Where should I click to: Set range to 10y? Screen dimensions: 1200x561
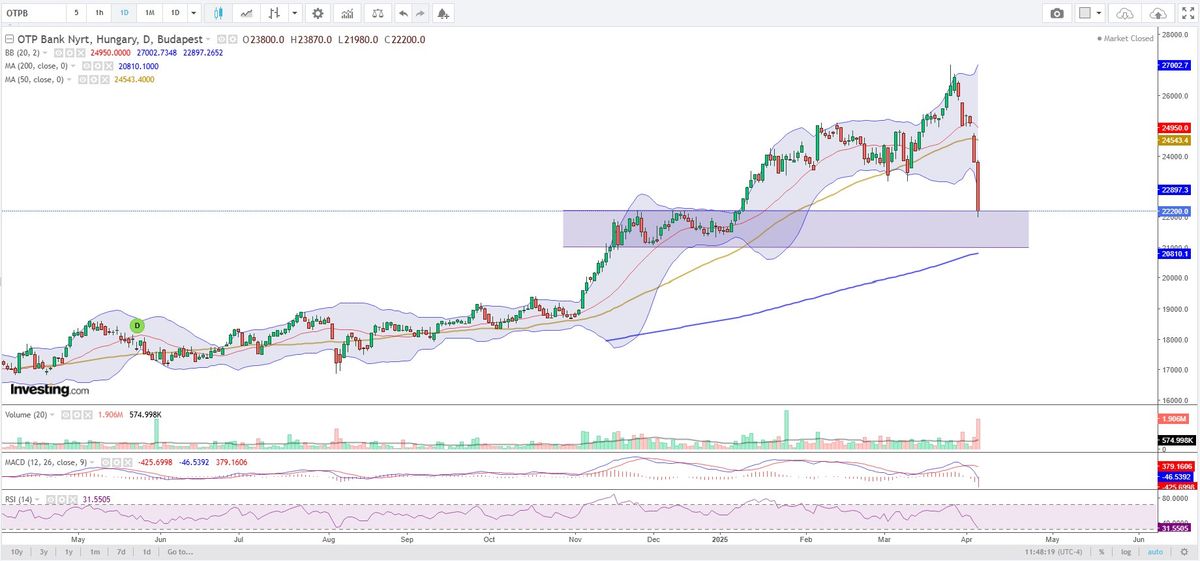[16, 551]
